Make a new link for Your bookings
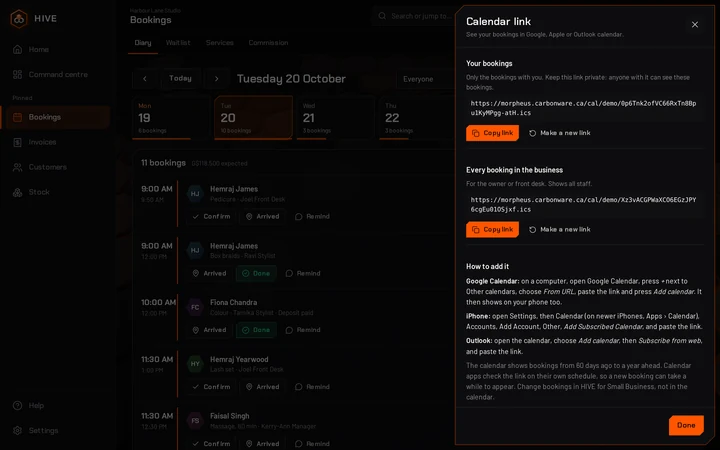This screenshot has height=450, width=720. point(559,133)
